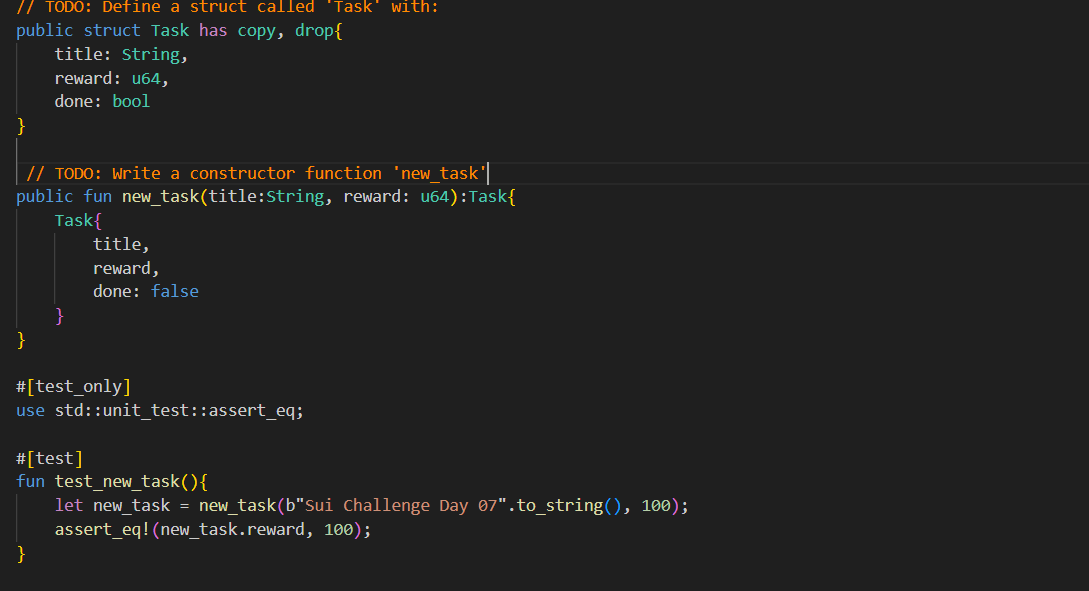1089x591 pixels.
Task: Click the '#[test]' attribute
Action: point(48,458)
